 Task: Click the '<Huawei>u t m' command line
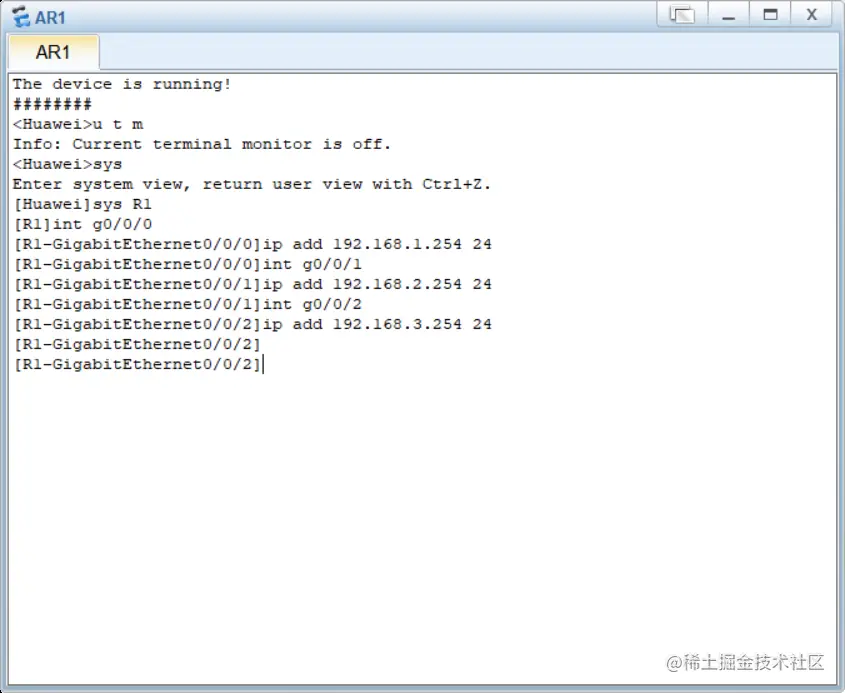[78, 124]
